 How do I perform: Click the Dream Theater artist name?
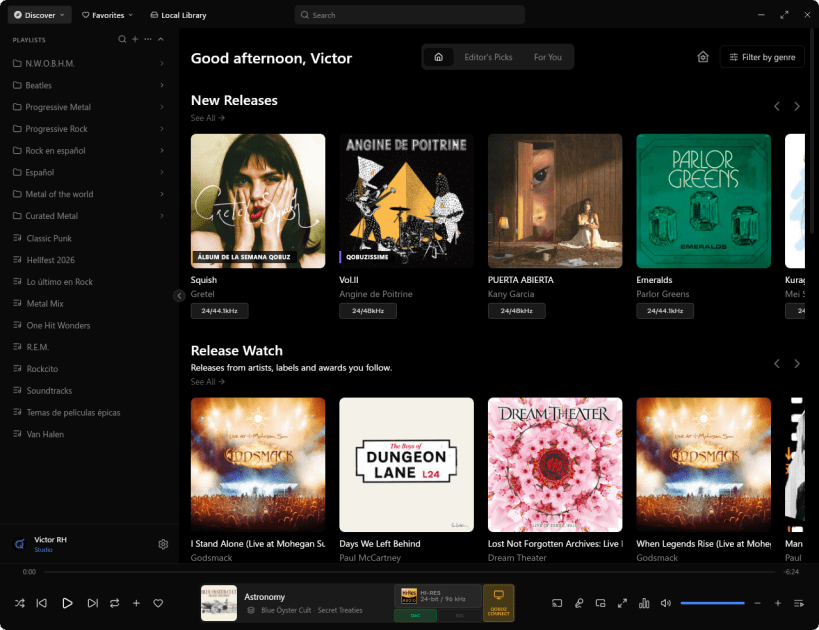pyautogui.click(x=517, y=558)
